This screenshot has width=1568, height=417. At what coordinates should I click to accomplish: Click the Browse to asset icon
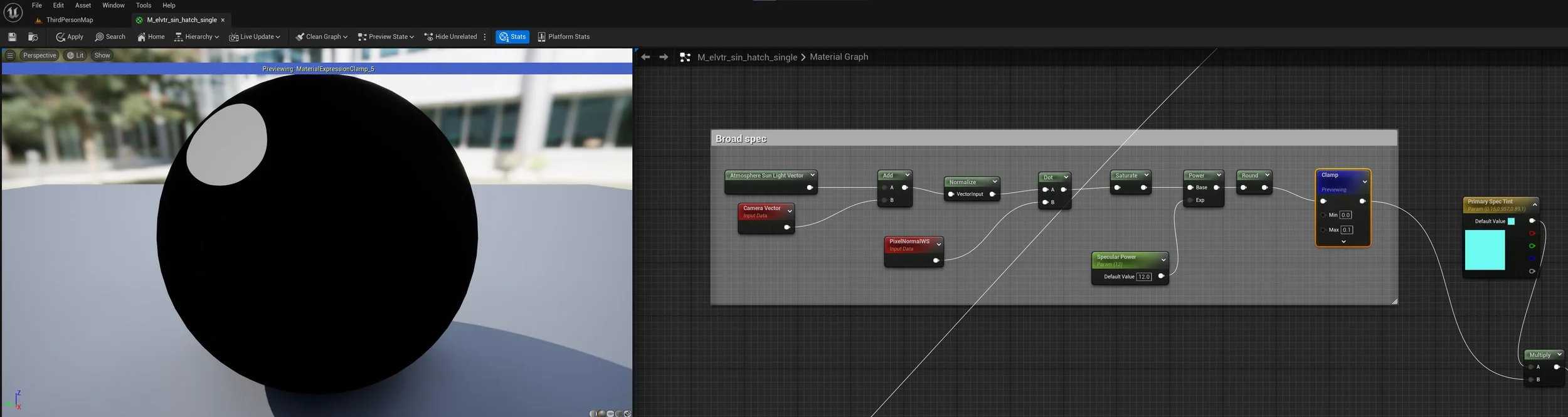33,37
